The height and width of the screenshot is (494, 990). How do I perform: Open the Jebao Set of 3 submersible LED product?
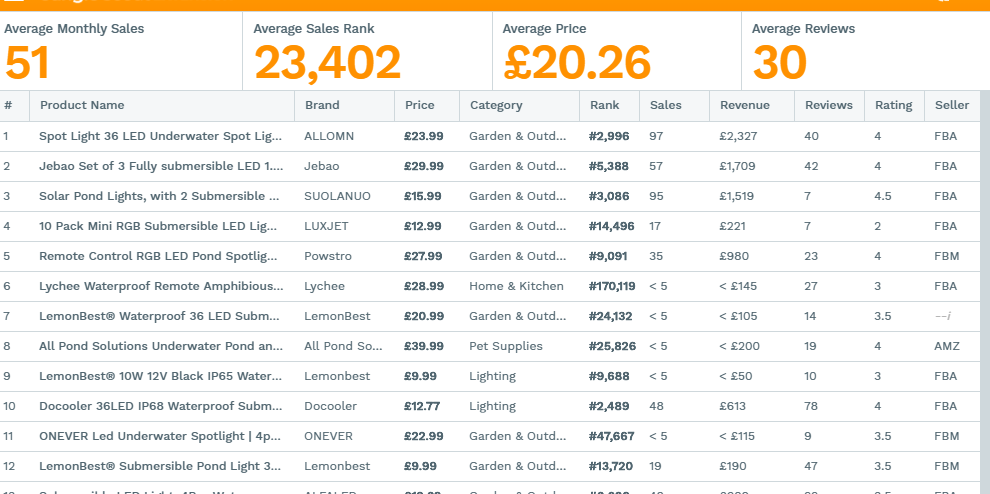161,166
